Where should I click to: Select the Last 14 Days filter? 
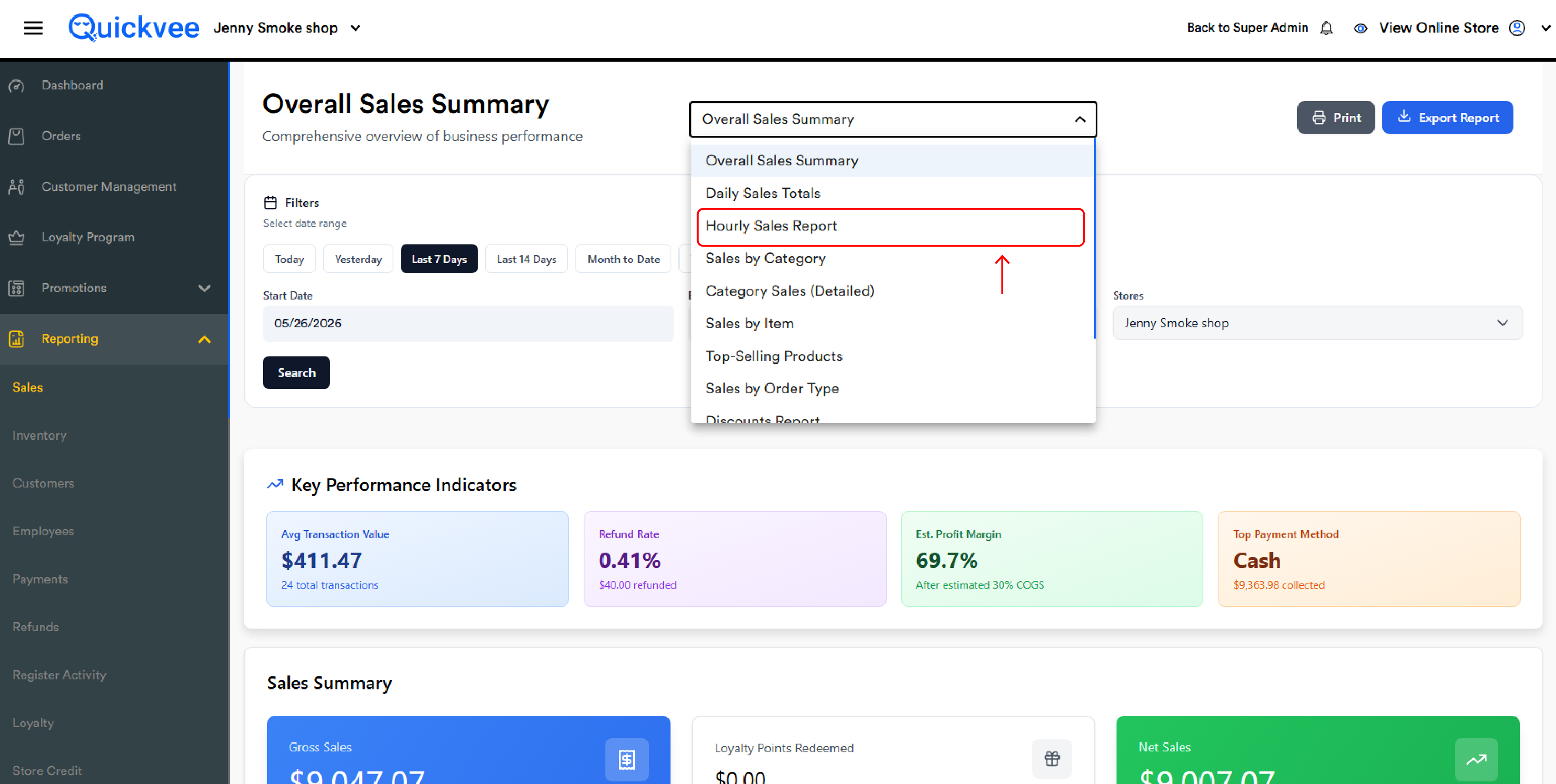(x=526, y=259)
